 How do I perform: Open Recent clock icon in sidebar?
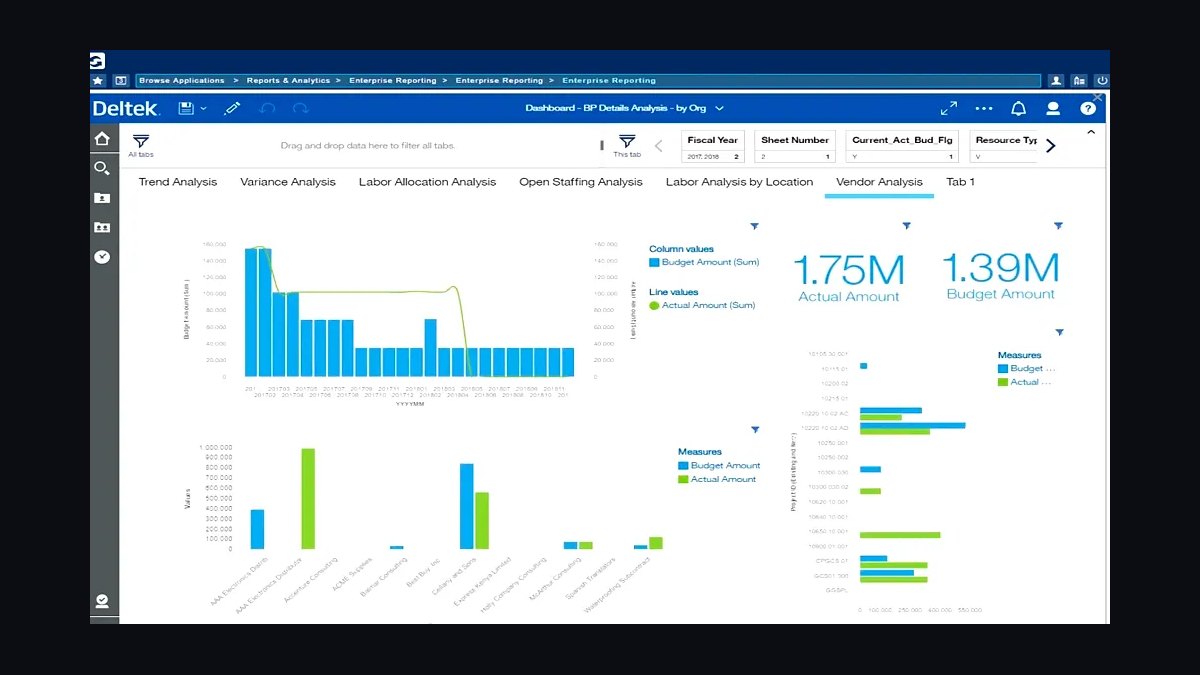coord(102,257)
